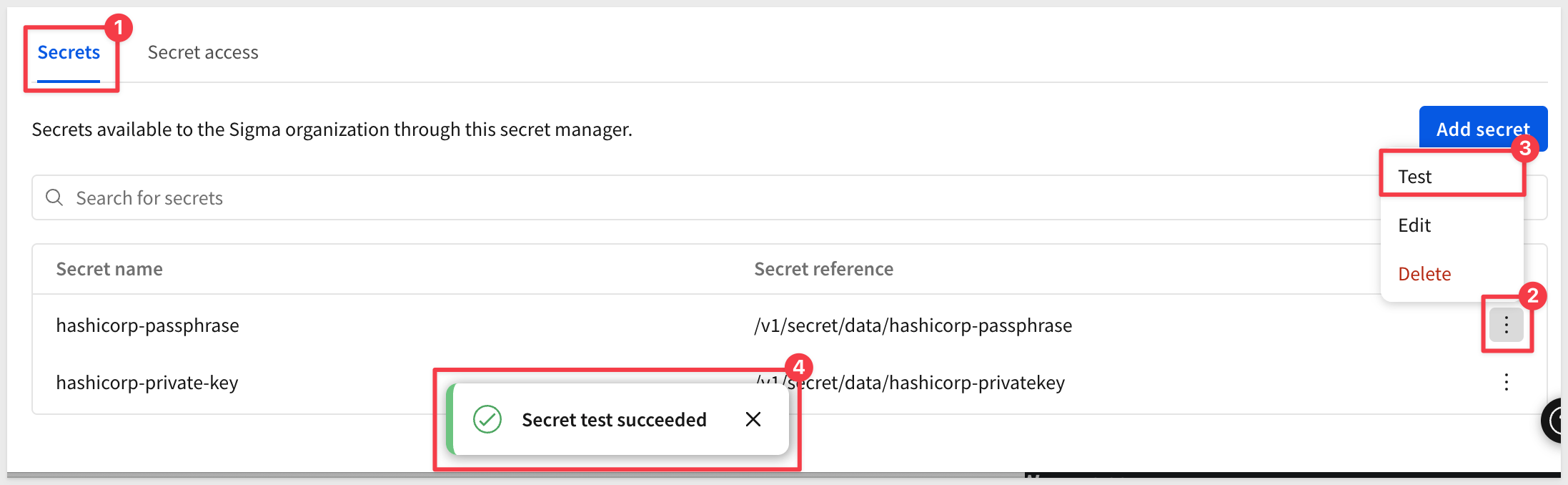Dismiss the Secret test succeeded toast

point(753,419)
